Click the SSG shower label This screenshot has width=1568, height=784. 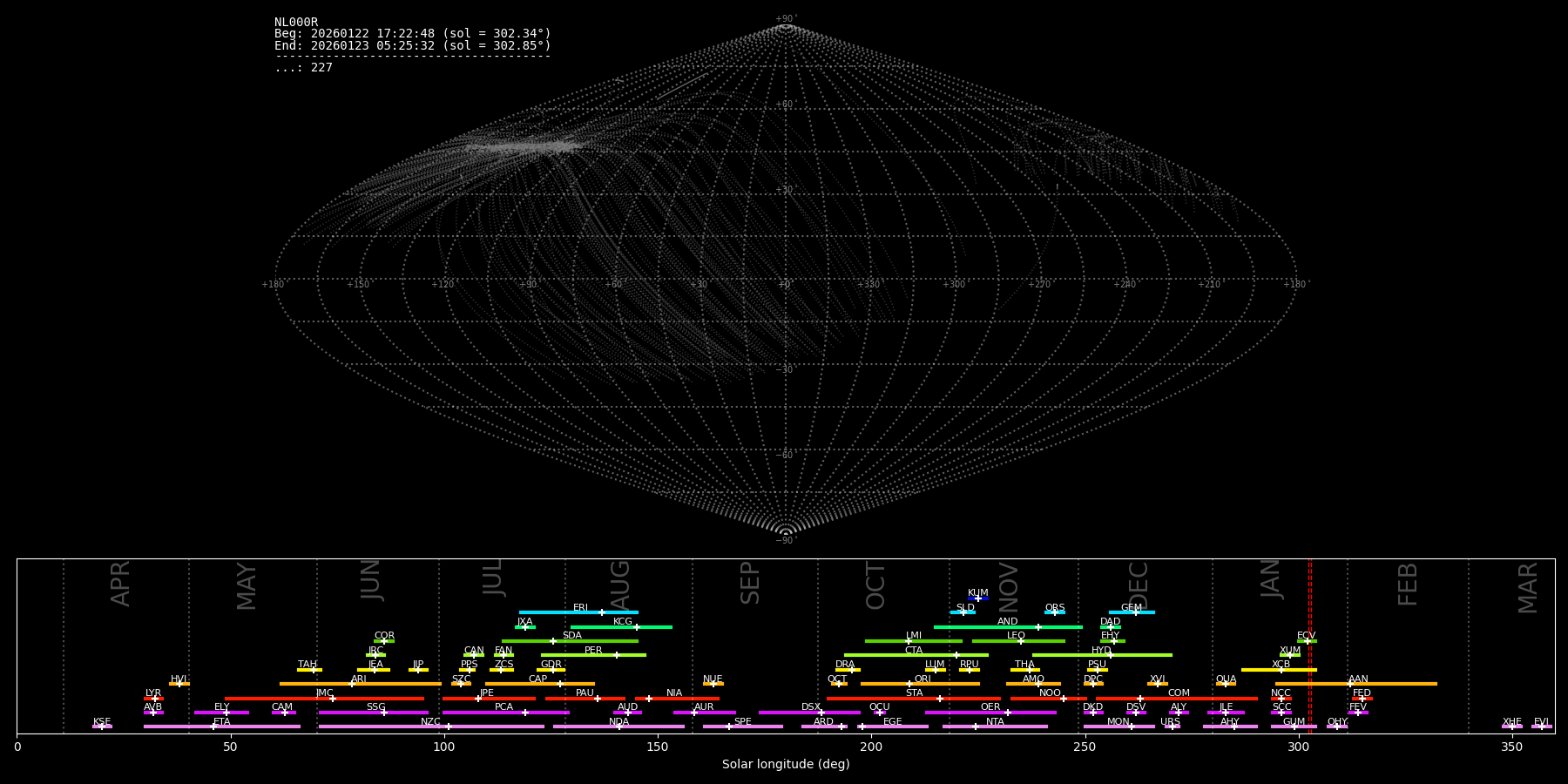coord(375,707)
